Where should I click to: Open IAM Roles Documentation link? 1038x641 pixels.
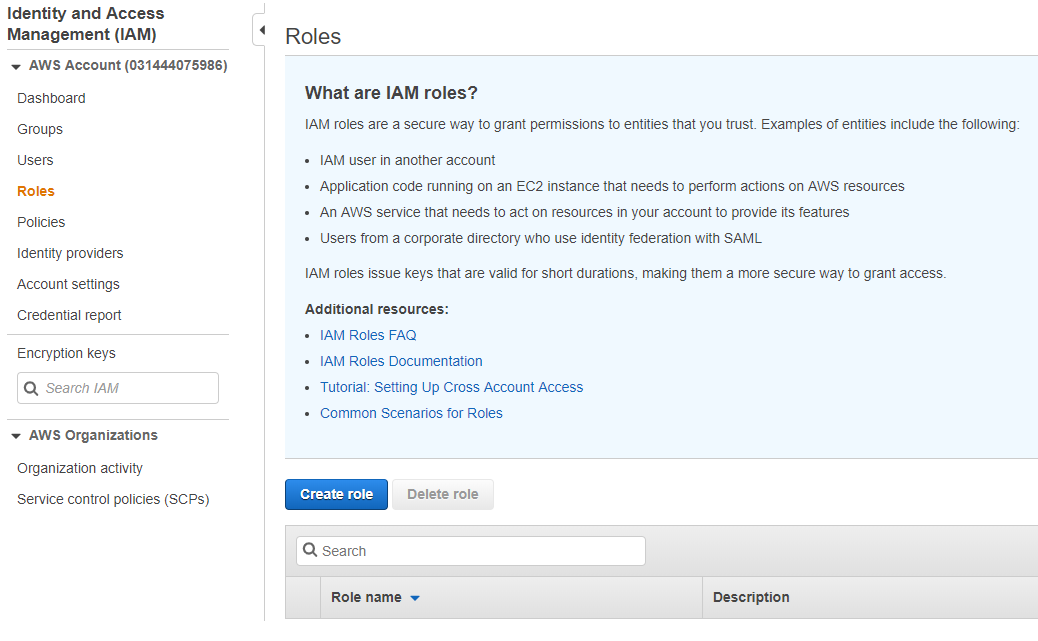tap(401, 361)
